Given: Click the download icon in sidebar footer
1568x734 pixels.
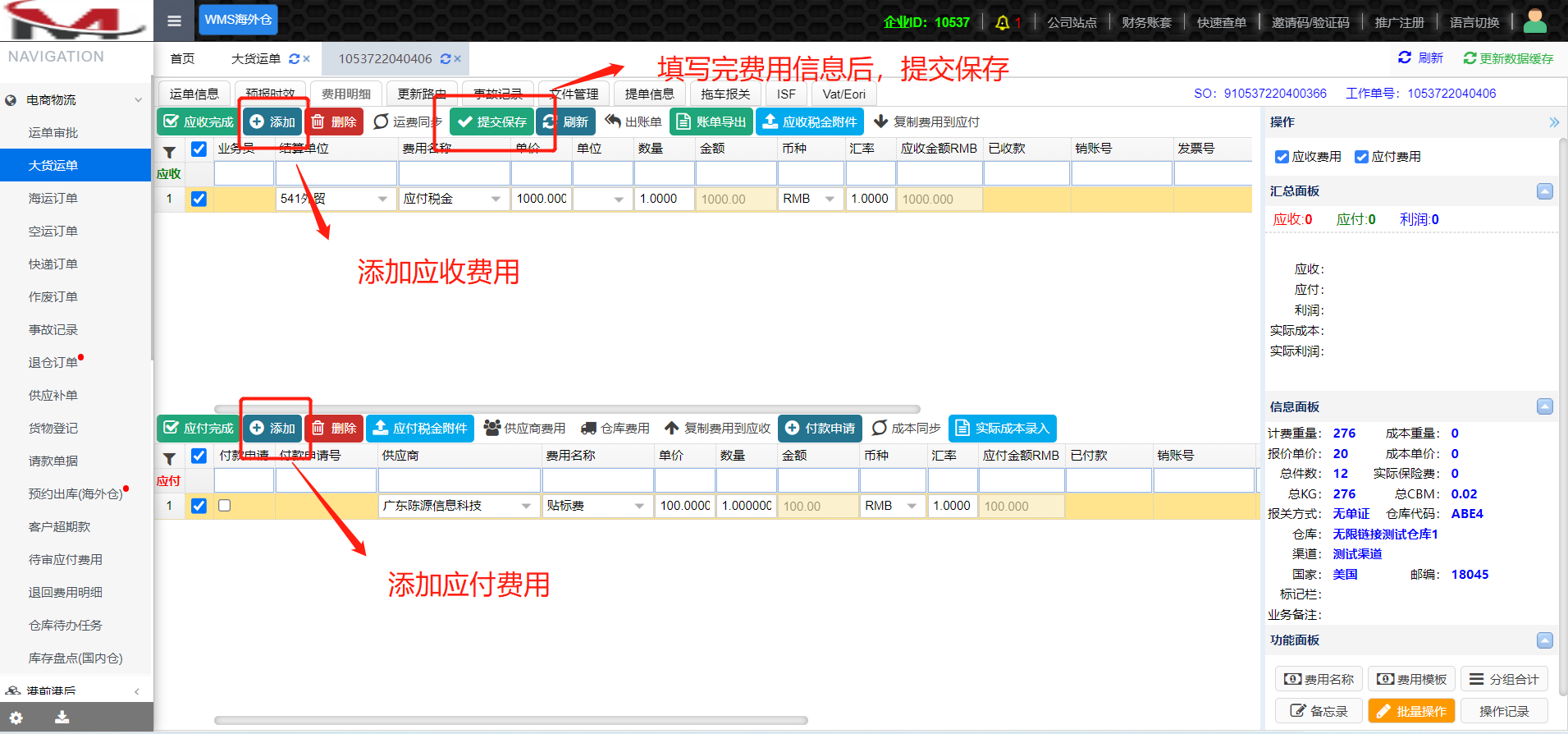Looking at the screenshot, I should tap(62, 718).
